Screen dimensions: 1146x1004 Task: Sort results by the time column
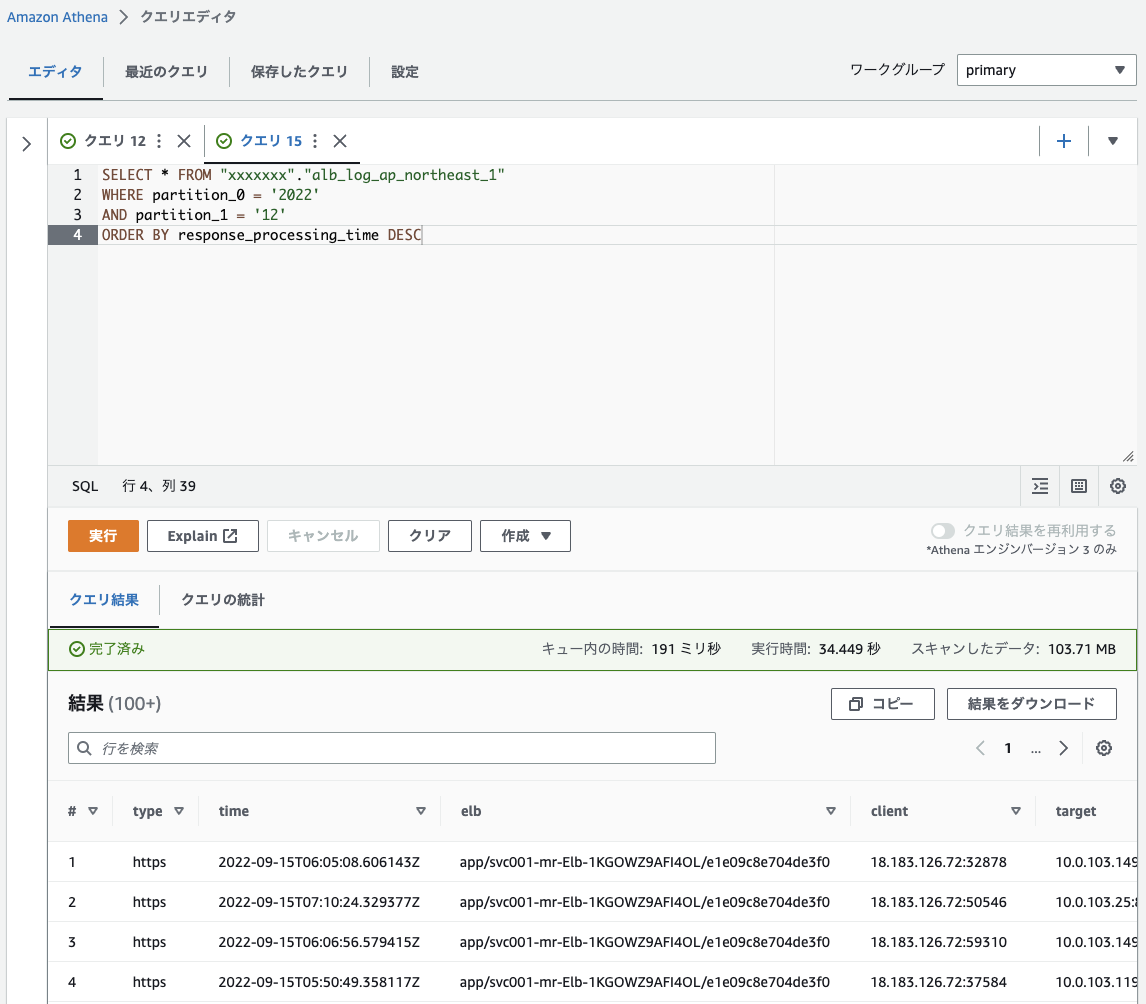421,811
